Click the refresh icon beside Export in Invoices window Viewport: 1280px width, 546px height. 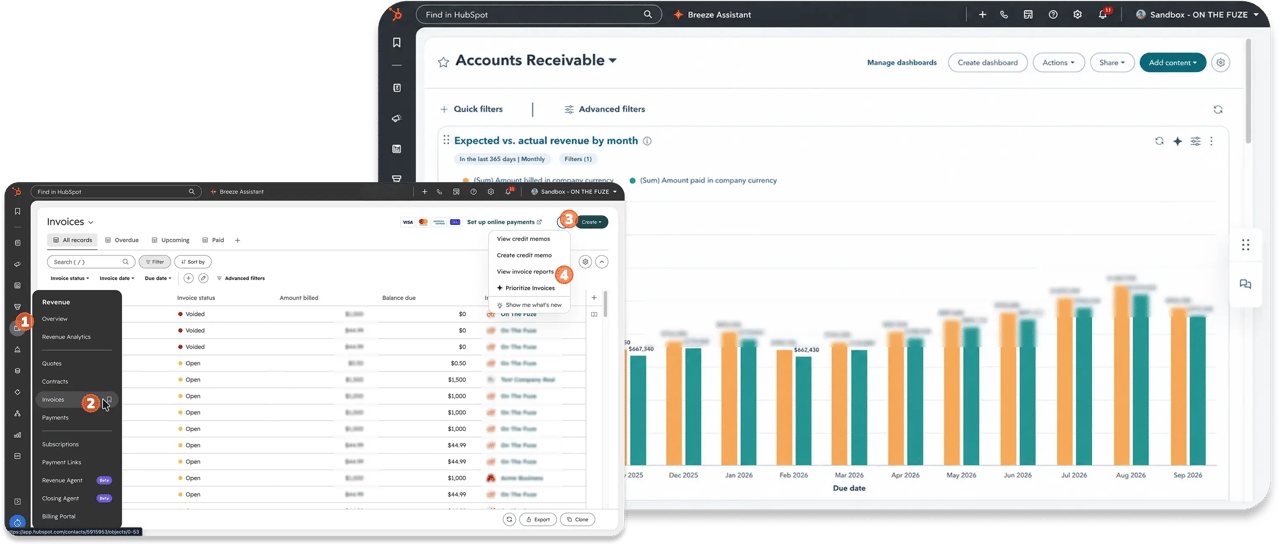coord(509,519)
